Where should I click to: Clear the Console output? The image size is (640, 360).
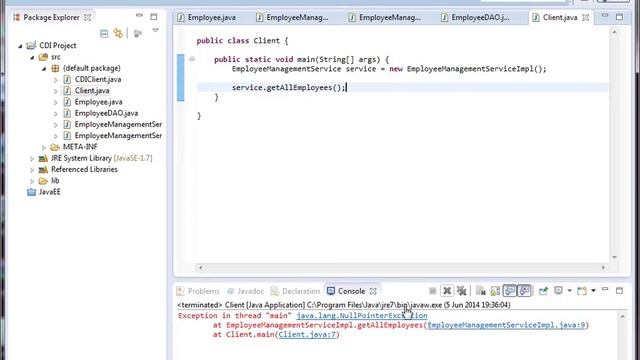pyautogui.click(x=481, y=291)
